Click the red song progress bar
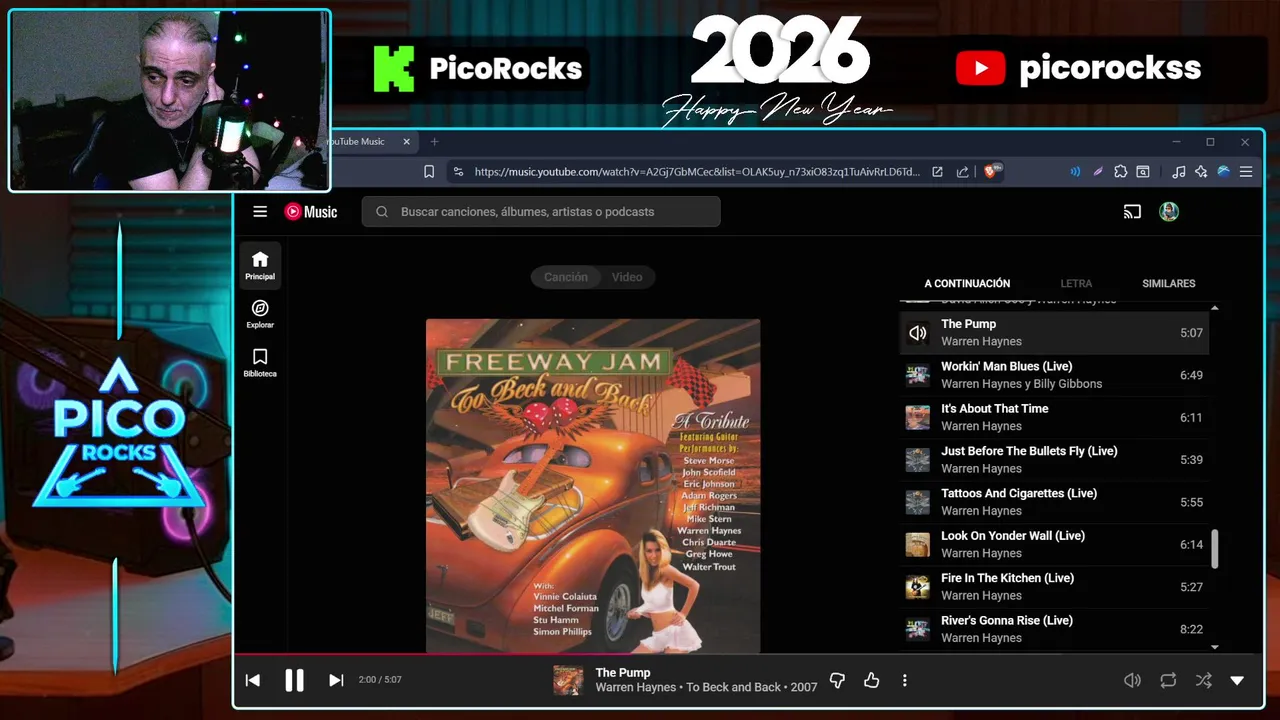The width and height of the screenshot is (1280, 720). click(x=434, y=655)
